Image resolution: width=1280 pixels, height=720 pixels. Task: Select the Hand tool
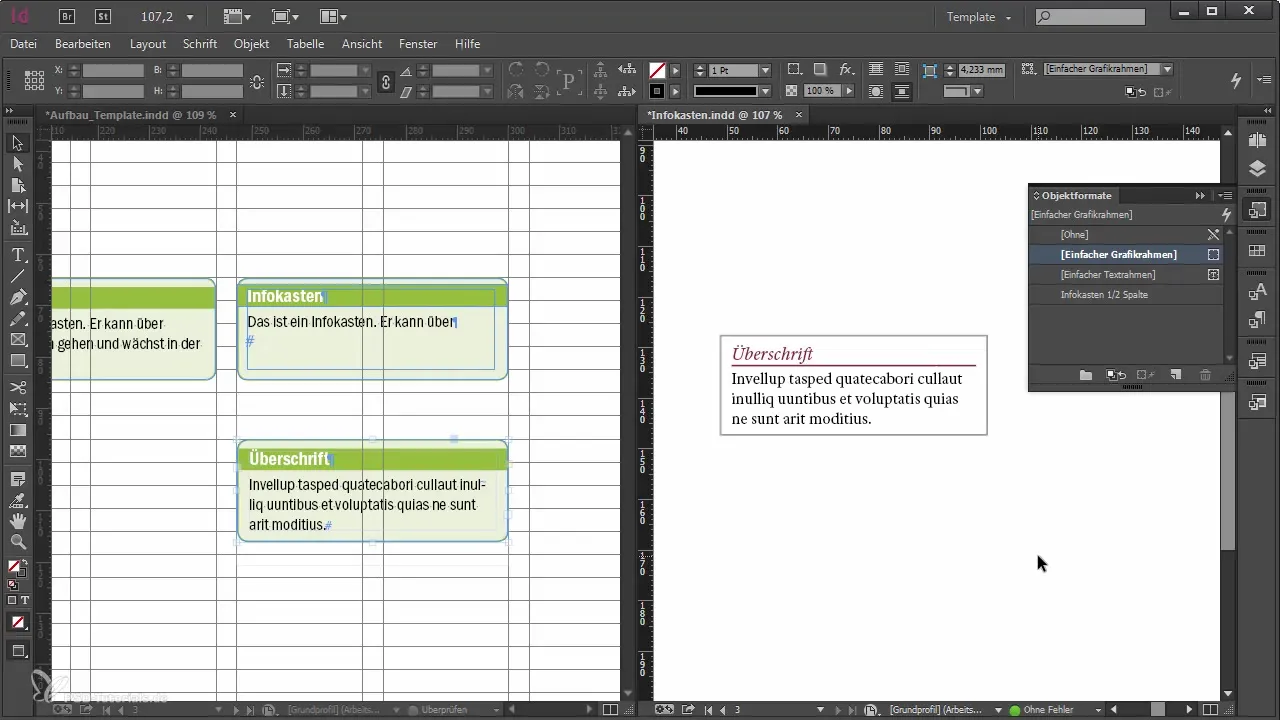[x=18, y=521]
